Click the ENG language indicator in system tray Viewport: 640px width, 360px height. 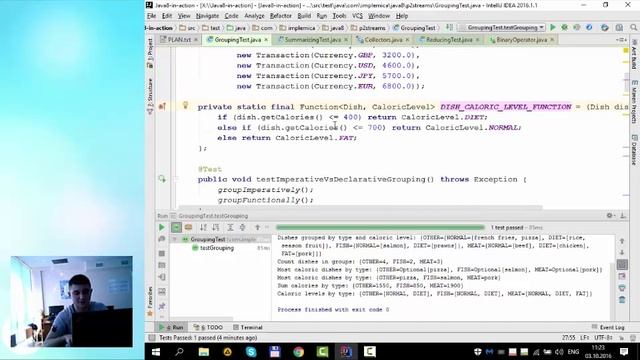click(x=573, y=351)
